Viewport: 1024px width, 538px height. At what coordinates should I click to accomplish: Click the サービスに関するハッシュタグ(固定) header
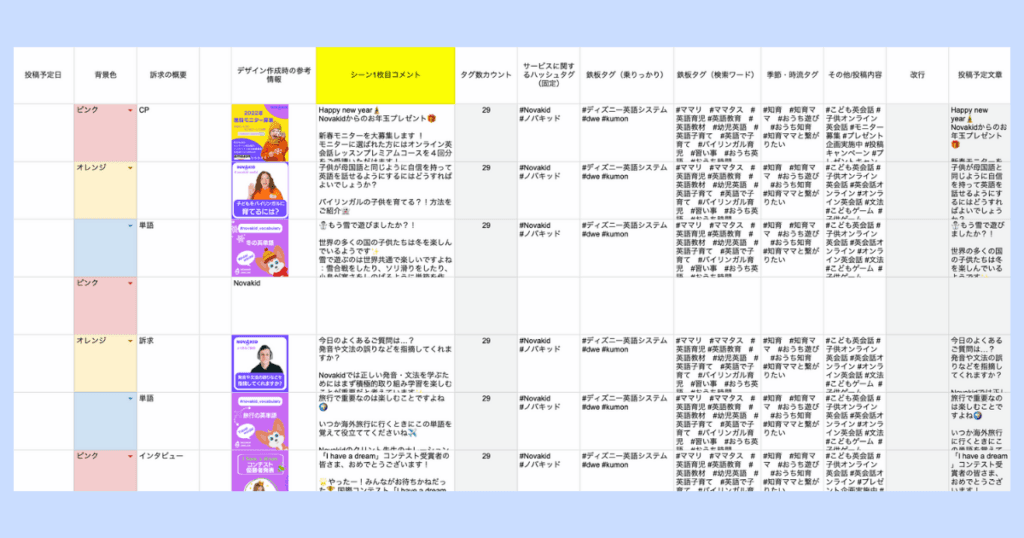(x=549, y=75)
